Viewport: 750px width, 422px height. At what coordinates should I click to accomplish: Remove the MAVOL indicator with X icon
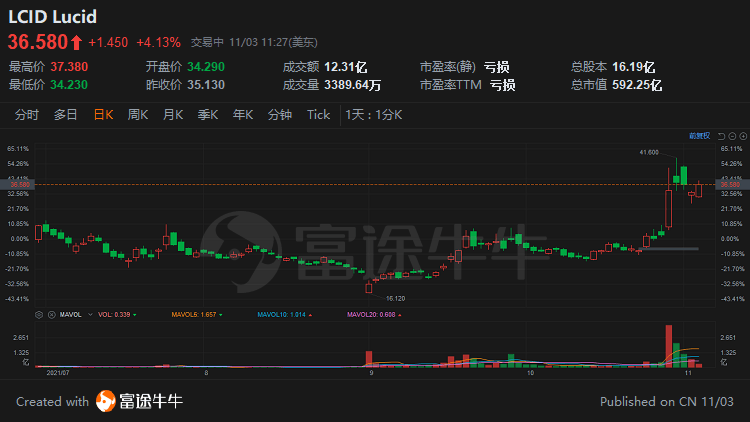click(52, 315)
